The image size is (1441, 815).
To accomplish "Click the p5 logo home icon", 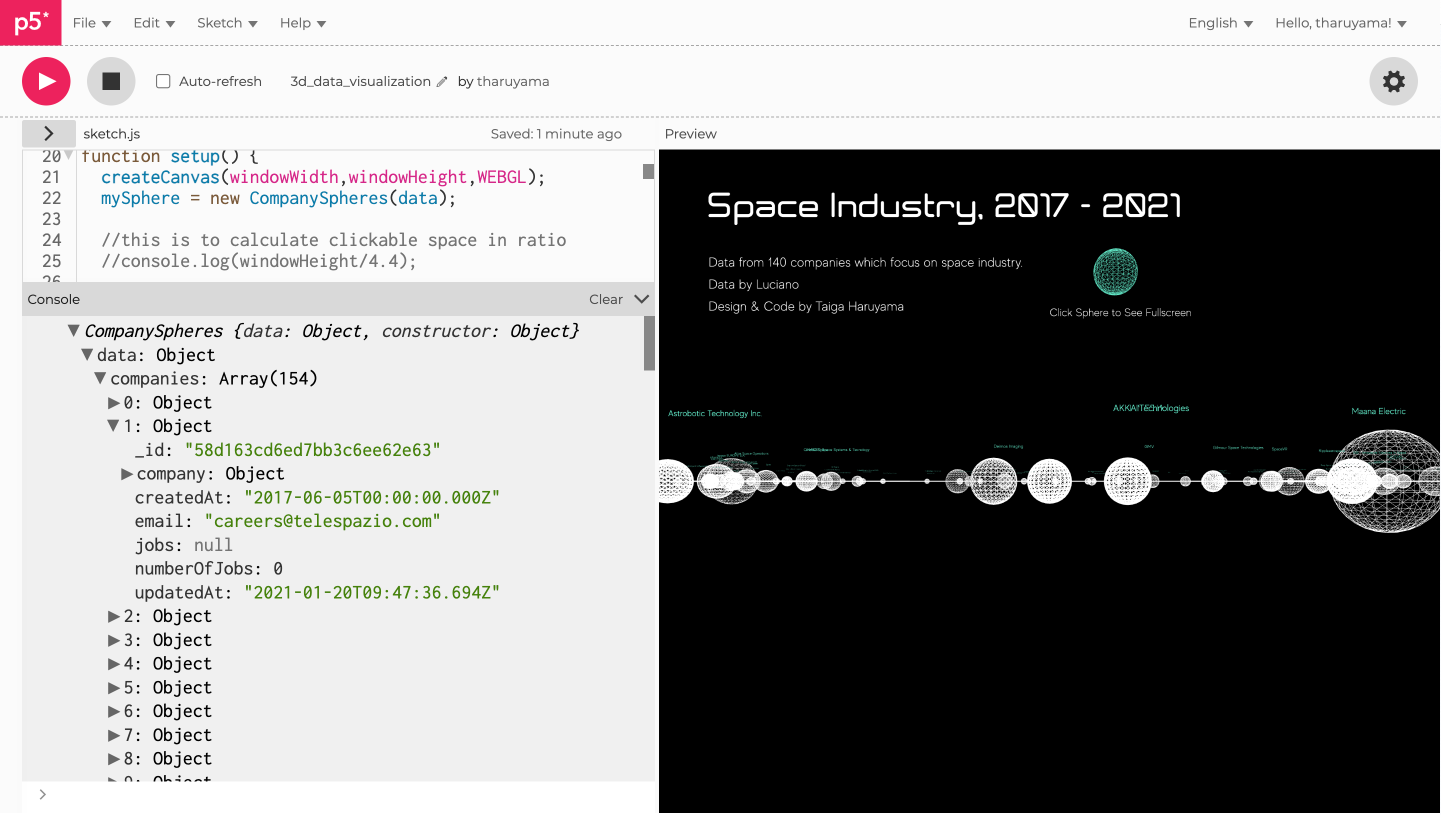I will tap(30, 22).
